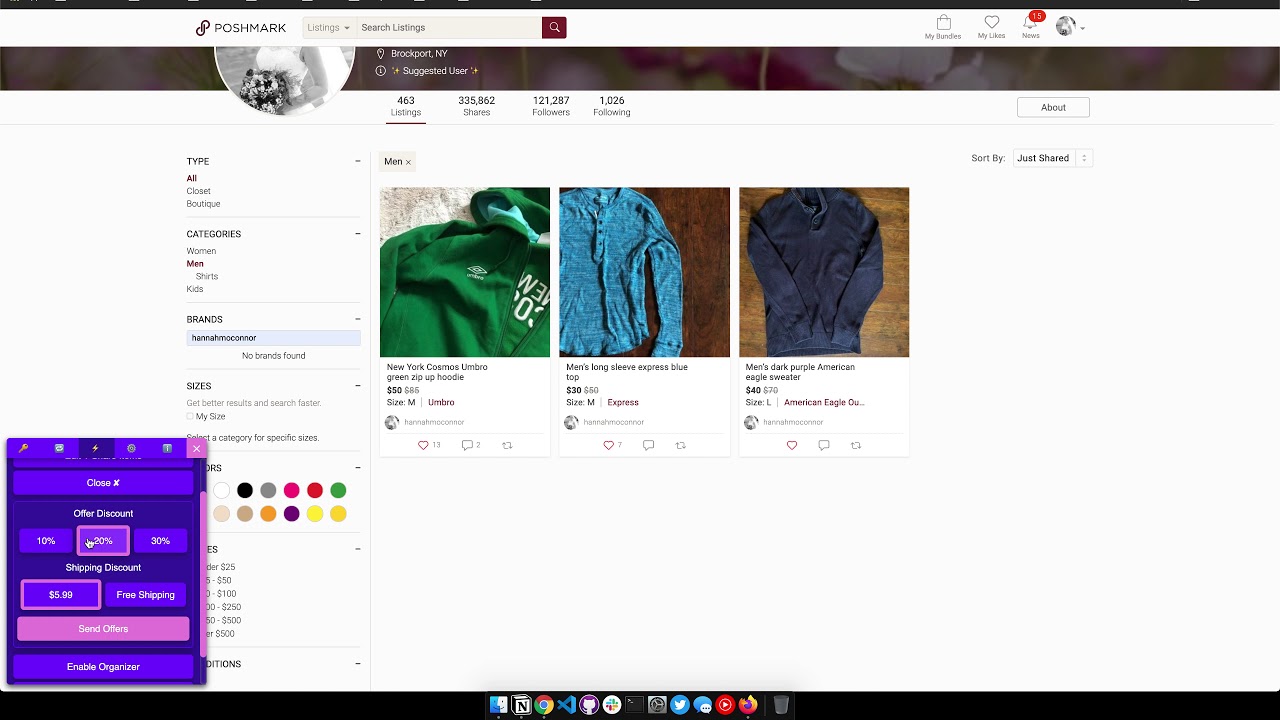Close the purple extension panel with X
1280x720 pixels.
[x=196, y=449]
